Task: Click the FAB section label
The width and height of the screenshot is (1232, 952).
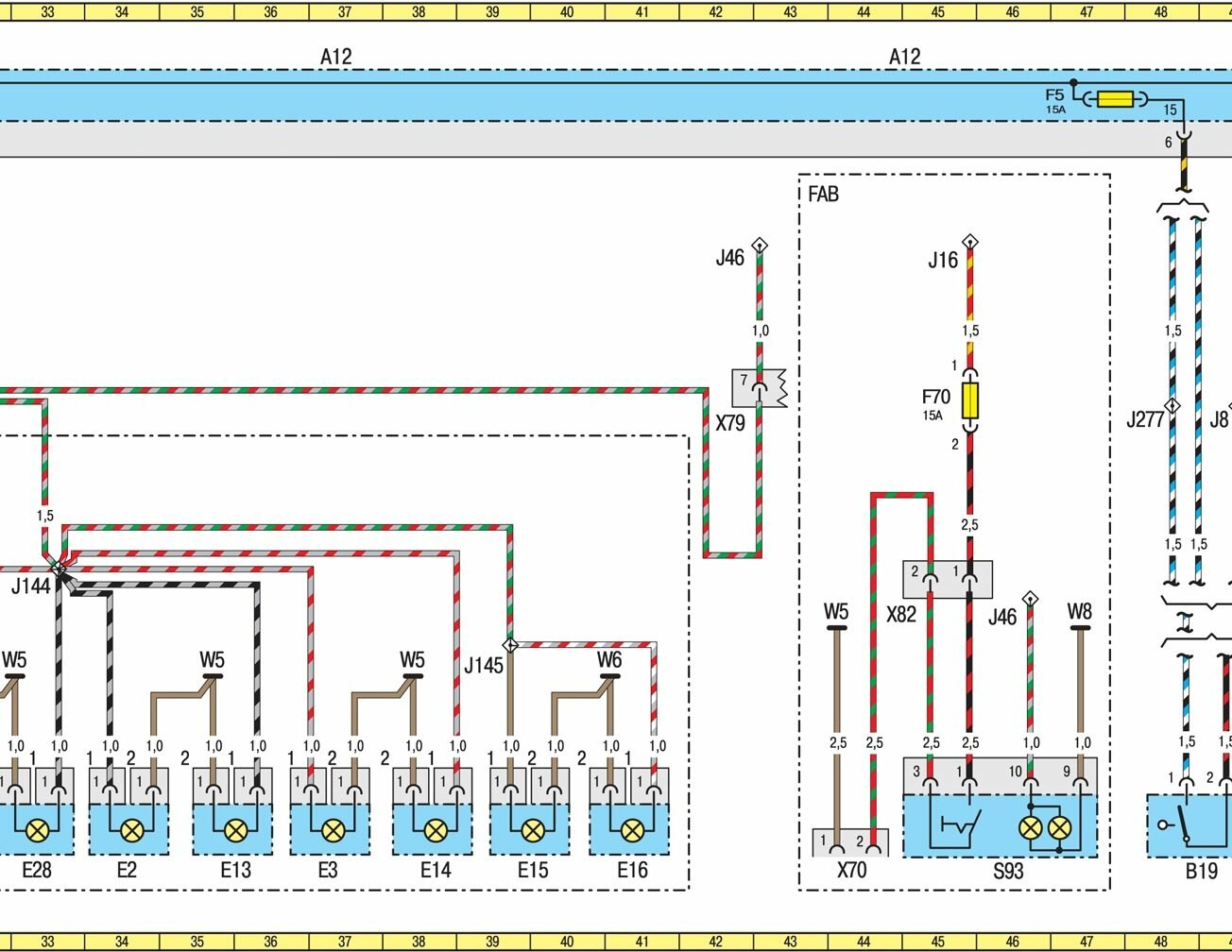Action: [x=823, y=195]
